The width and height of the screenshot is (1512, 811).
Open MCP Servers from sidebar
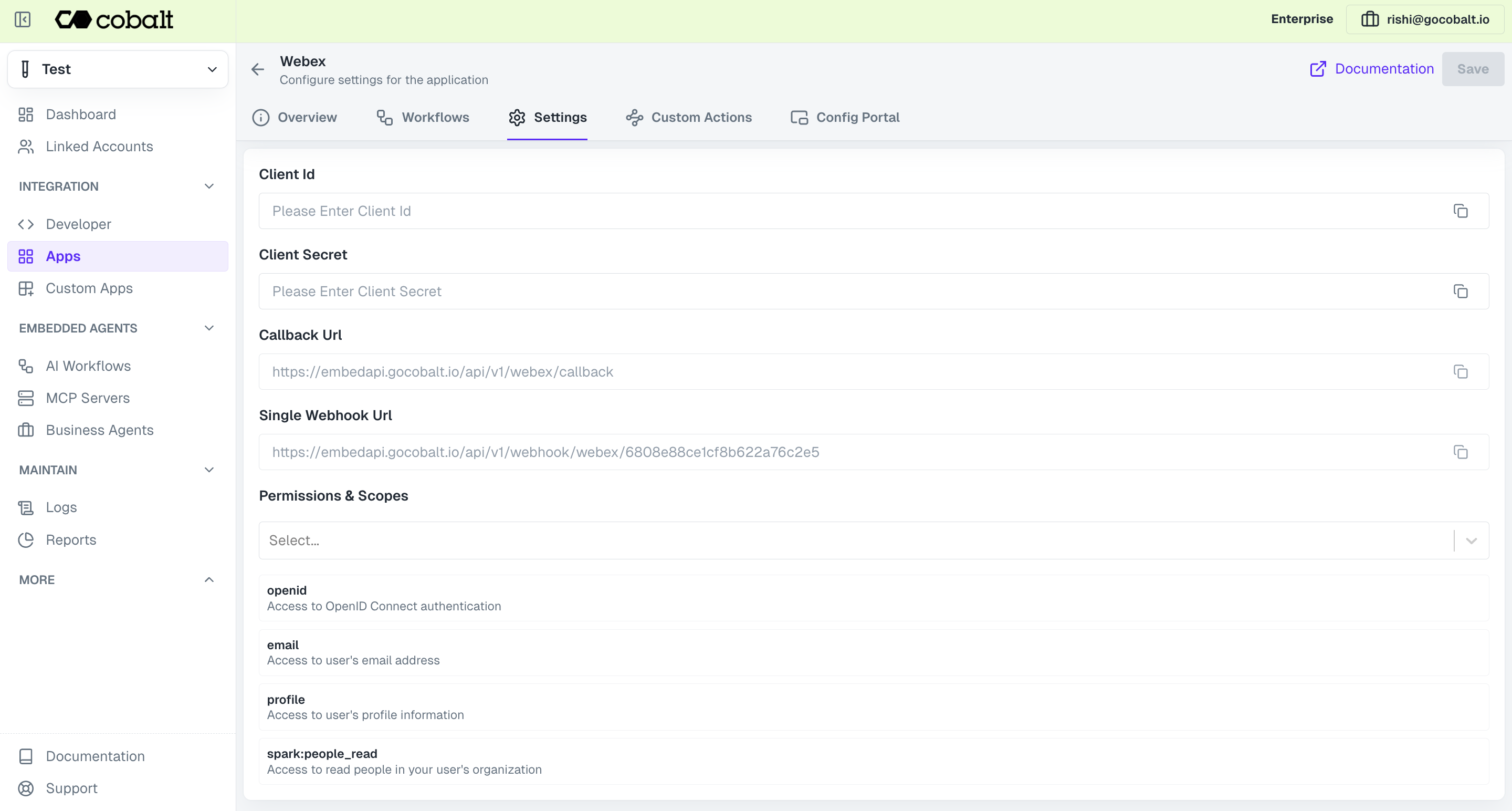(x=88, y=398)
